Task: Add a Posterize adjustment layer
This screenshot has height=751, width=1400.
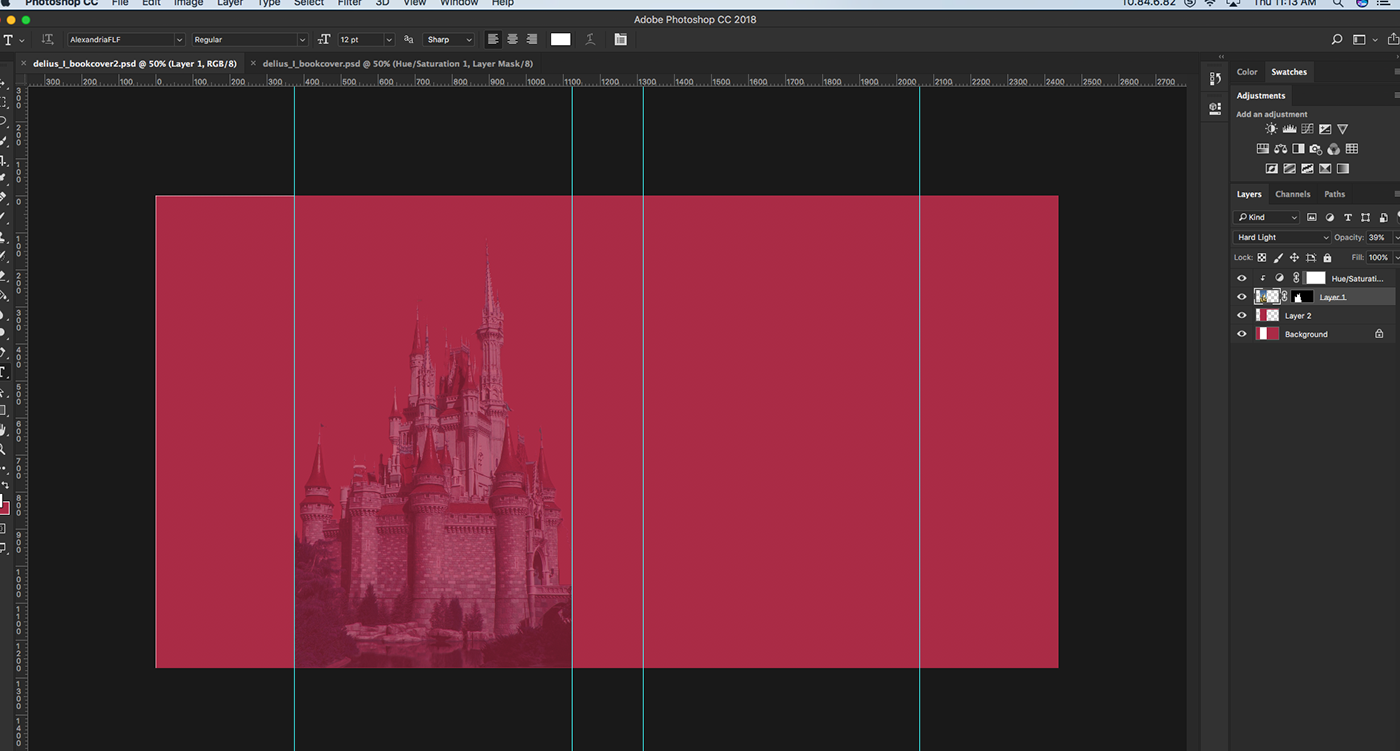Action: (1289, 169)
